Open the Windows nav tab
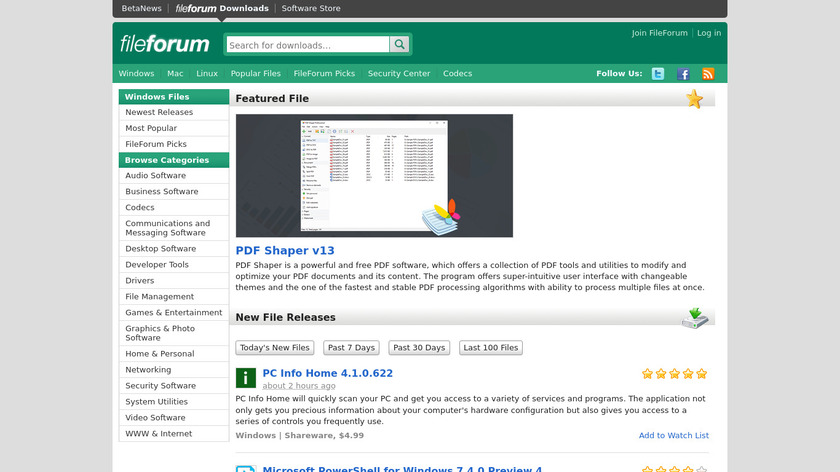The height and width of the screenshot is (472, 840). tap(136, 73)
